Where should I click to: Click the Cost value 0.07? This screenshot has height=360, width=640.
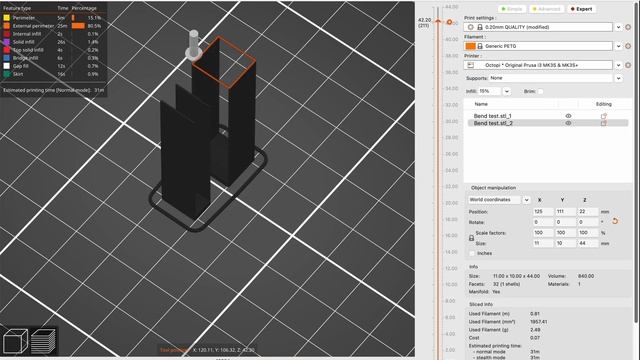coord(535,338)
